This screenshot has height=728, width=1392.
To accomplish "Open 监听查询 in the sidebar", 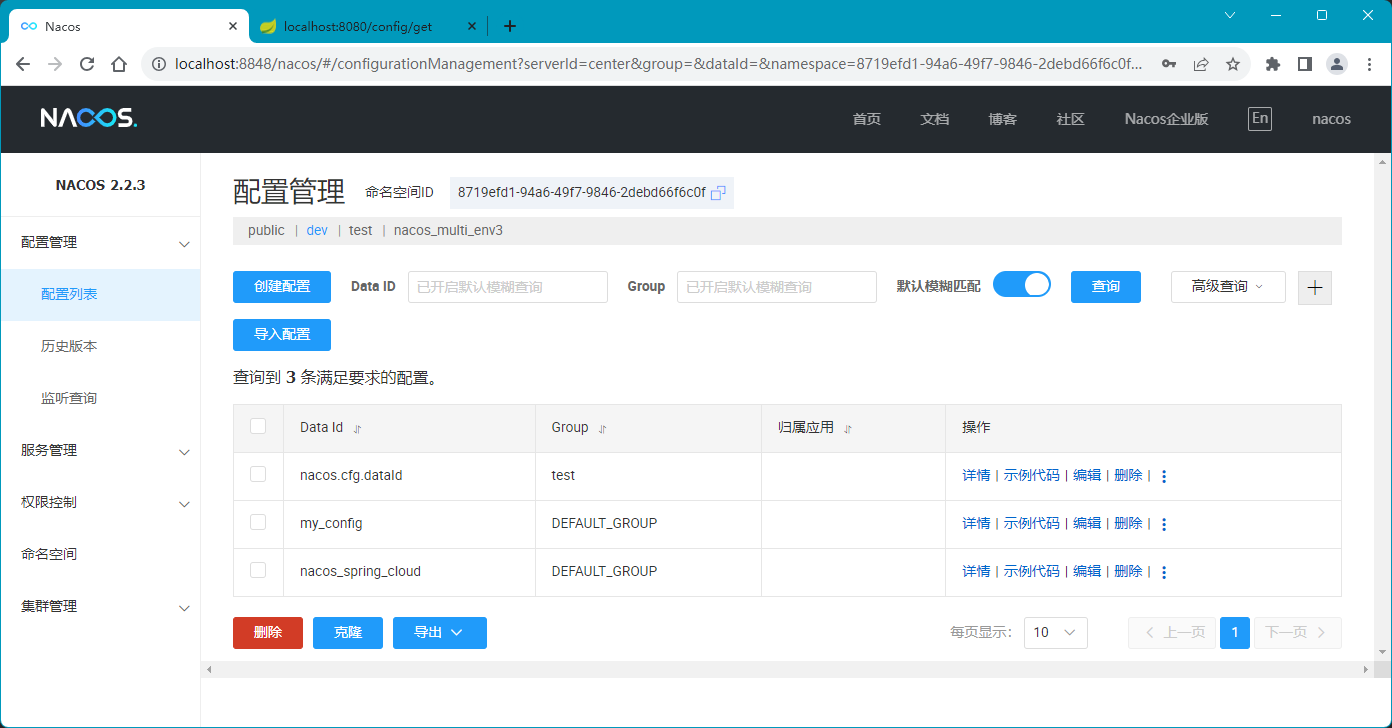I will pos(100,399).
